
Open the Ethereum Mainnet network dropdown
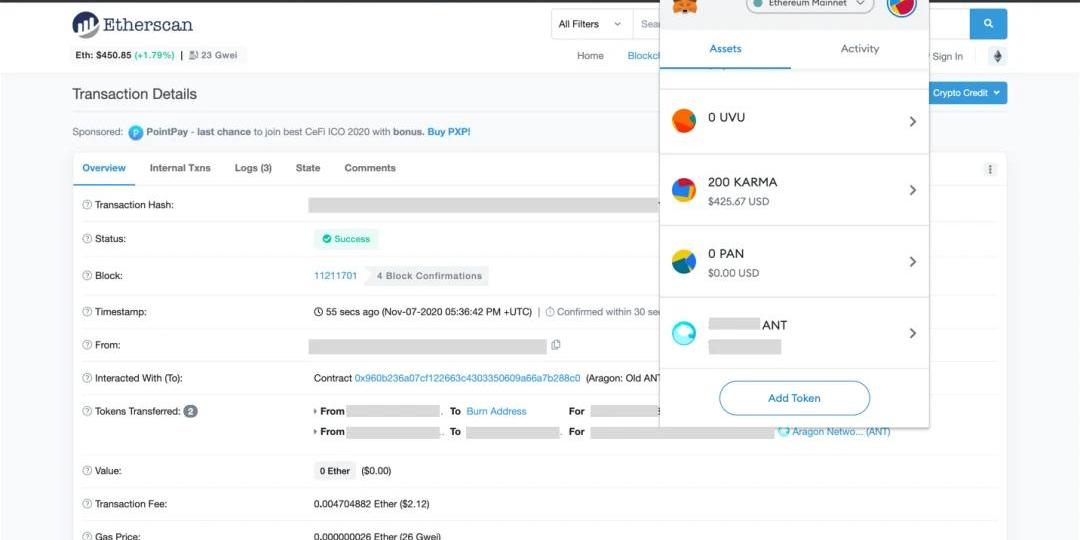pos(810,5)
